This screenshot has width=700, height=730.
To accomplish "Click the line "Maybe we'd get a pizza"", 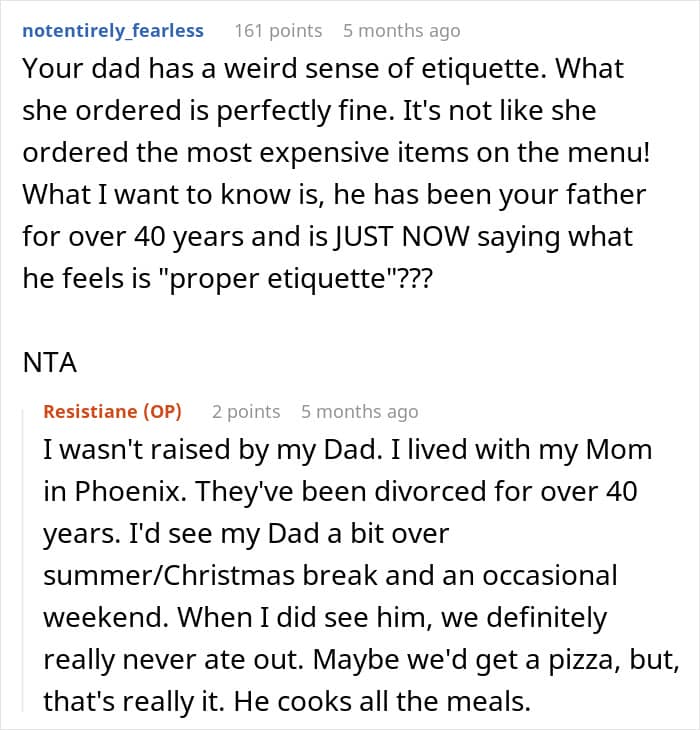I will click(x=362, y=660).
